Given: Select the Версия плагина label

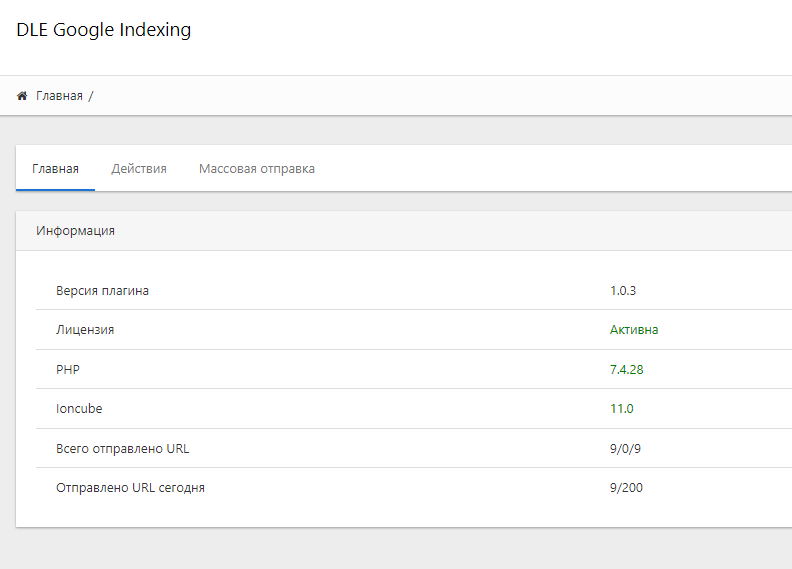Looking at the screenshot, I should [103, 291].
